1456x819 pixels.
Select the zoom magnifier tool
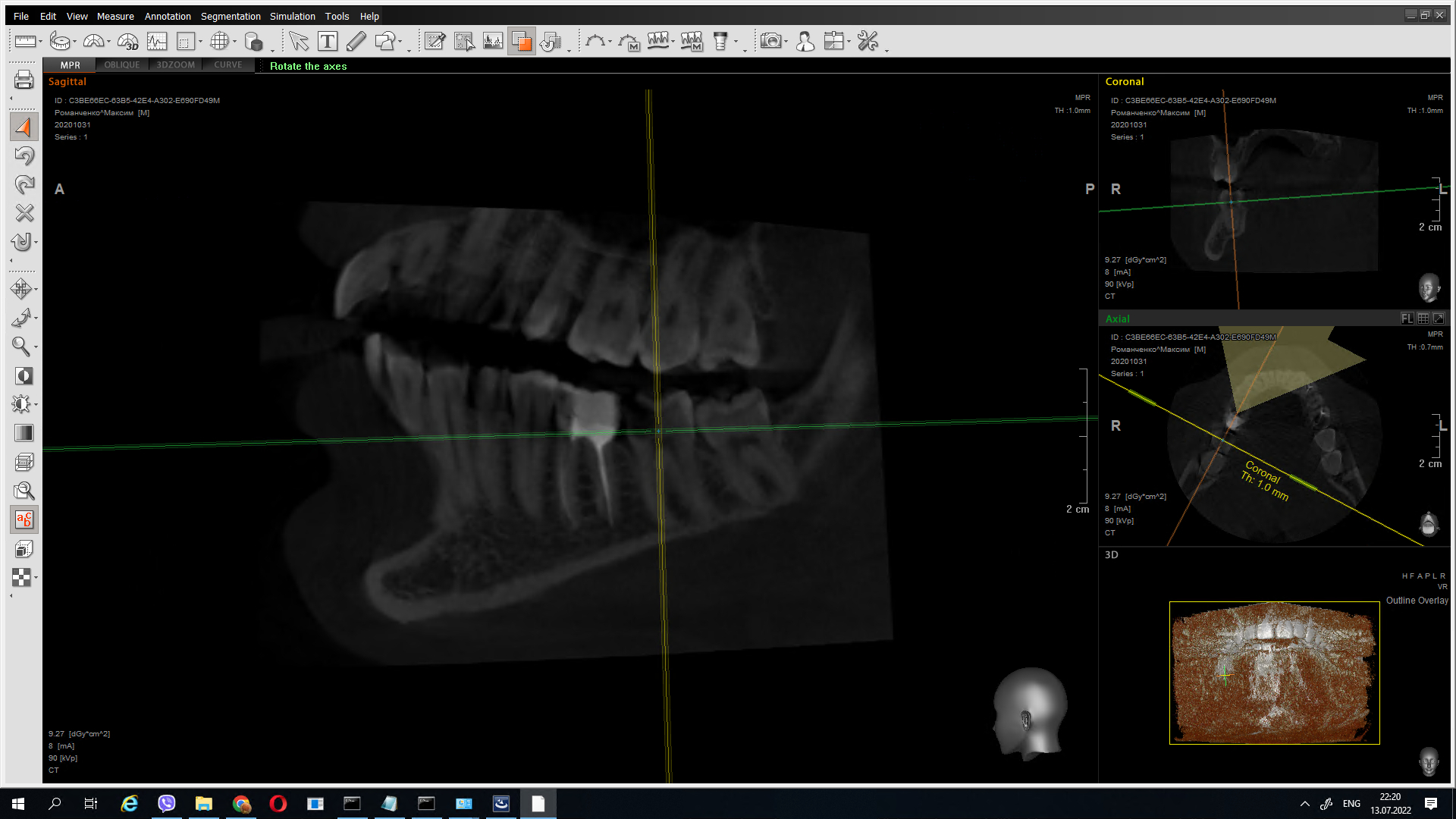pyautogui.click(x=21, y=347)
